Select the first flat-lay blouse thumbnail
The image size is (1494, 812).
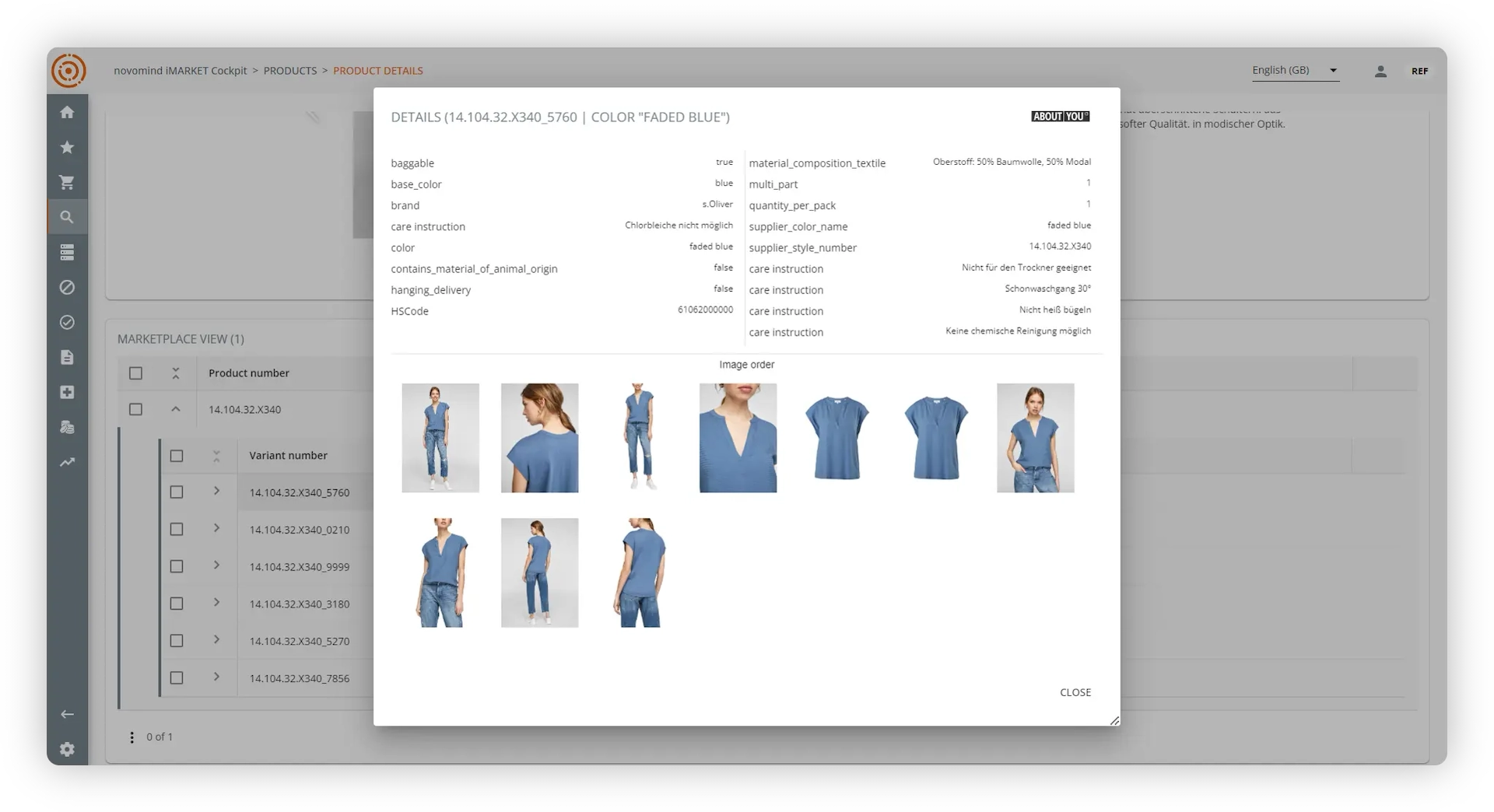pos(837,437)
